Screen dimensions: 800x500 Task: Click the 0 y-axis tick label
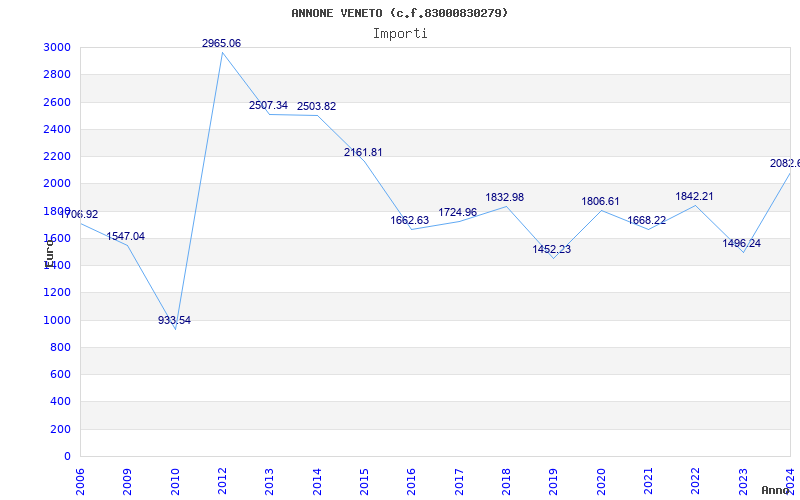point(68,457)
